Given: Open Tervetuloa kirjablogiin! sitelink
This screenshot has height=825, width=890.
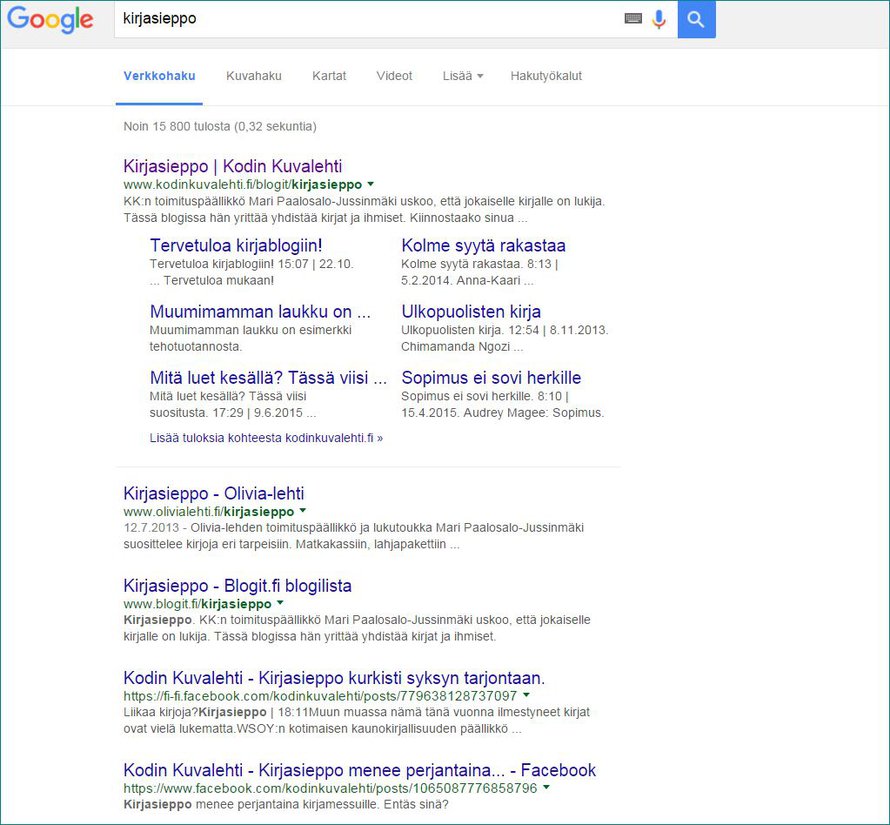Looking at the screenshot, I should coord(236,245).
